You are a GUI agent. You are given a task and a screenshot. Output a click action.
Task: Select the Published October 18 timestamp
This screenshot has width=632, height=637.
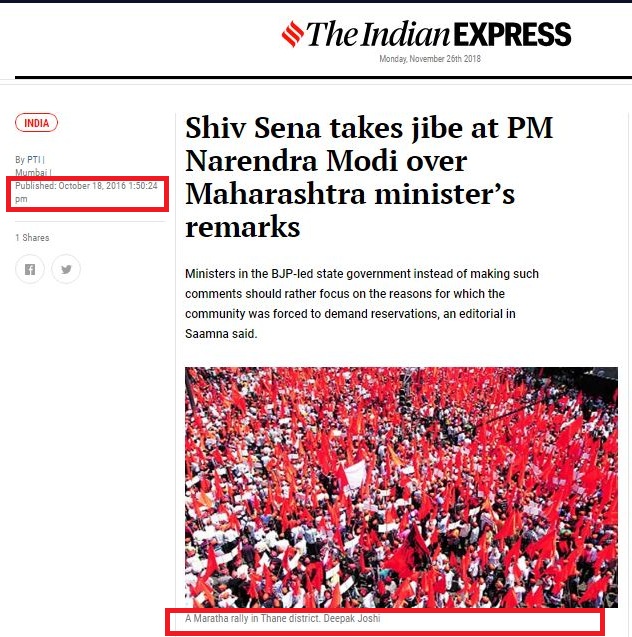tap(86, 192)
